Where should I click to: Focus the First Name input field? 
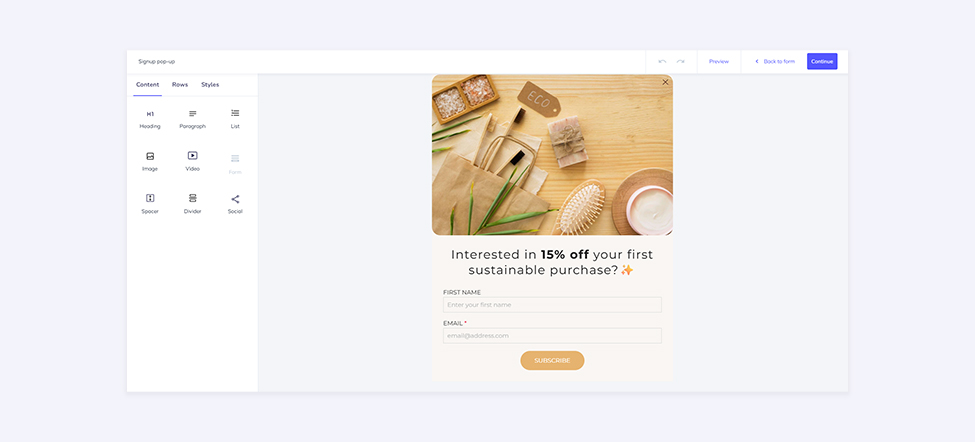pos(552,305)
